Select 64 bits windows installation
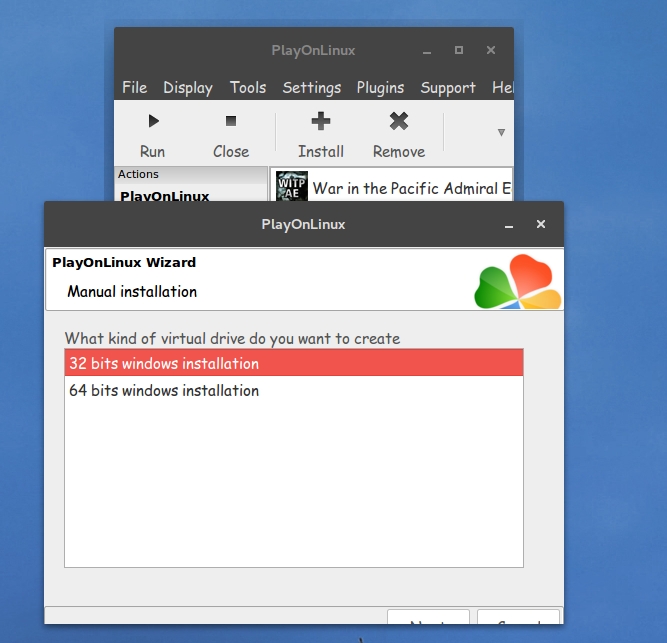 (294, 390)
